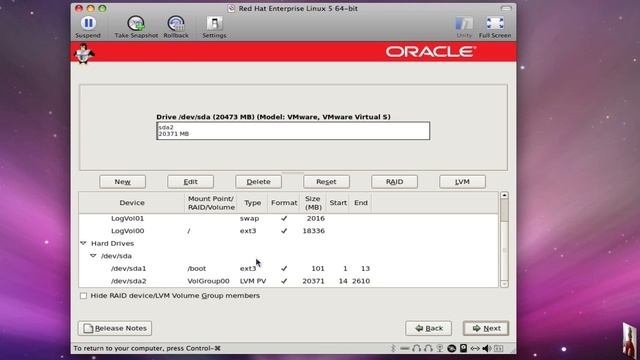Click the partition list scroll-up arrow
Viewport: 640px width, 360px height.
pyautogui.click(x=504, y=196)
